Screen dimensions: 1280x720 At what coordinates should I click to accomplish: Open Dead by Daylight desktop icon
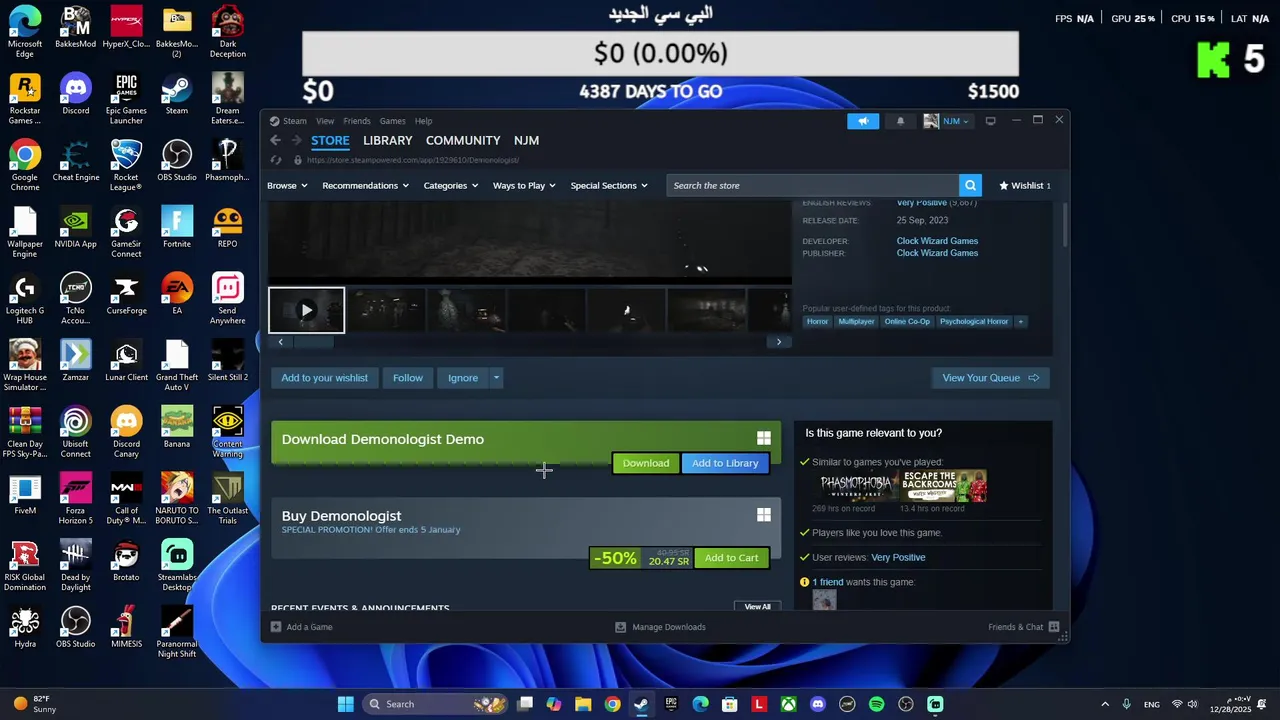point(75,566)
